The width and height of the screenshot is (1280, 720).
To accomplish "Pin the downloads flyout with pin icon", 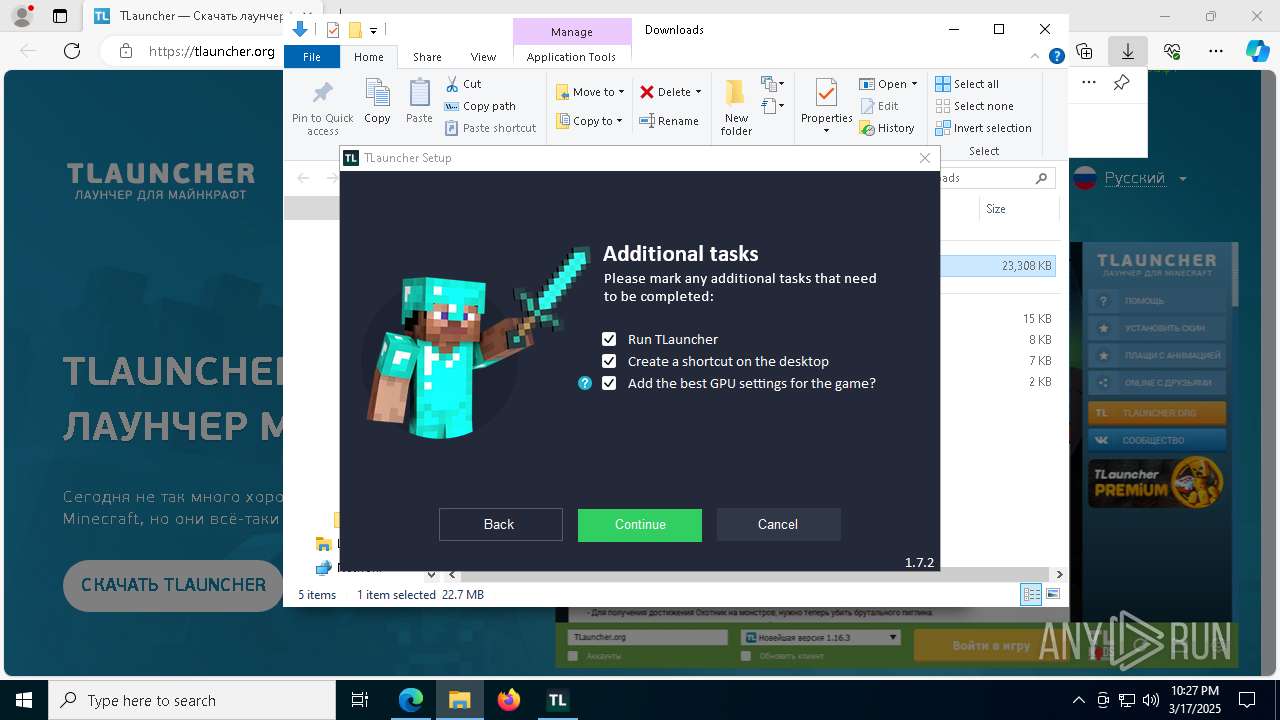I will coord(1122,83).
